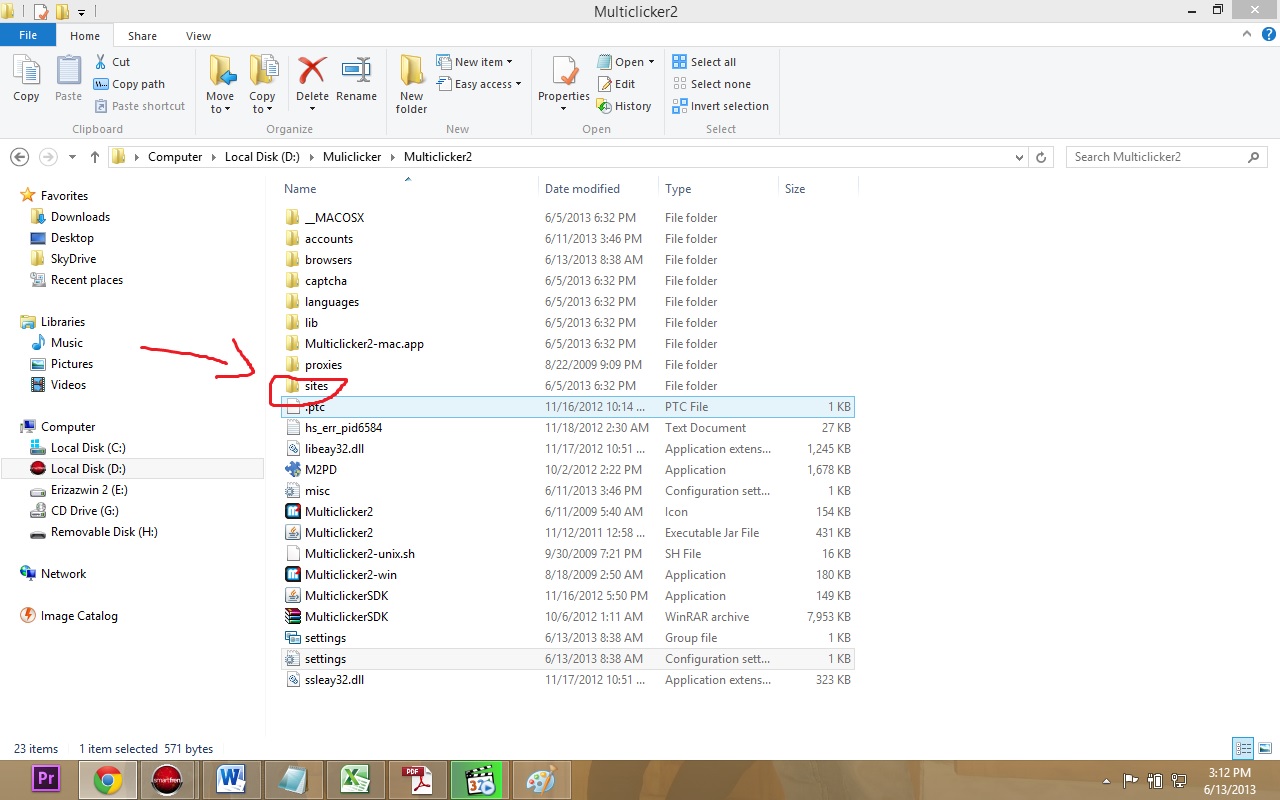Screen dimensions: 1280x800
Task: Open the File menu
Action: click(x=28, y=34)
